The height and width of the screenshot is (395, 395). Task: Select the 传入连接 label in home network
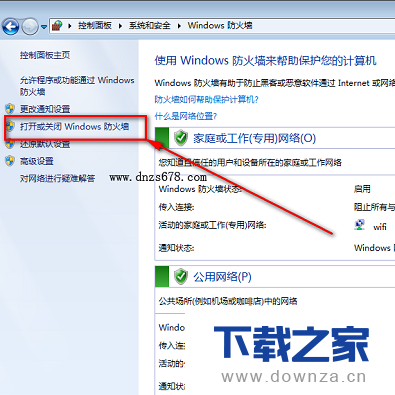tap(176, 207)
